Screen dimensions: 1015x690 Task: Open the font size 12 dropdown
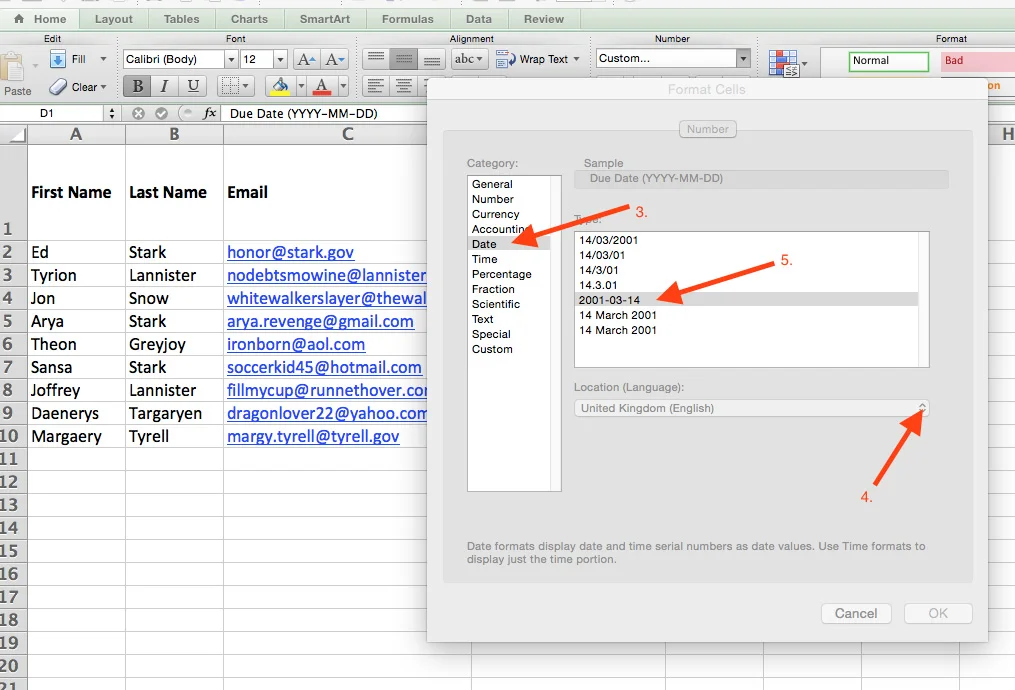[x=280, y=60]
